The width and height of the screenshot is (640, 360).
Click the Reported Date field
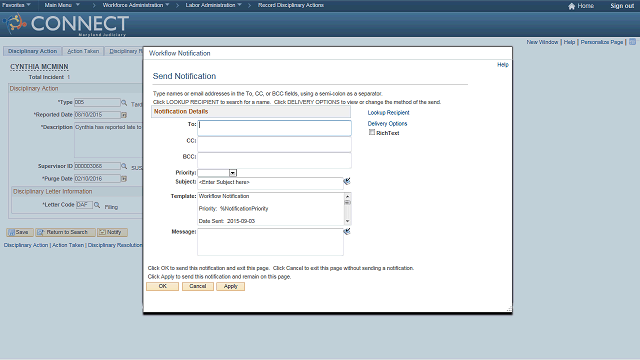[x=97, y=115]
